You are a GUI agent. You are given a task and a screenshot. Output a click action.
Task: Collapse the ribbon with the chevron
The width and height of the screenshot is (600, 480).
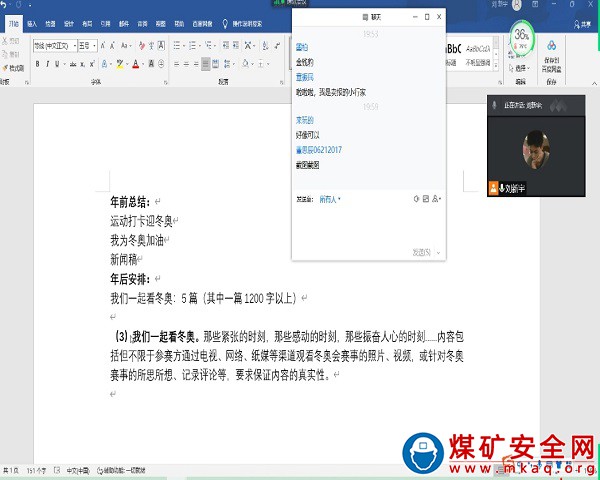coord(594,83)
